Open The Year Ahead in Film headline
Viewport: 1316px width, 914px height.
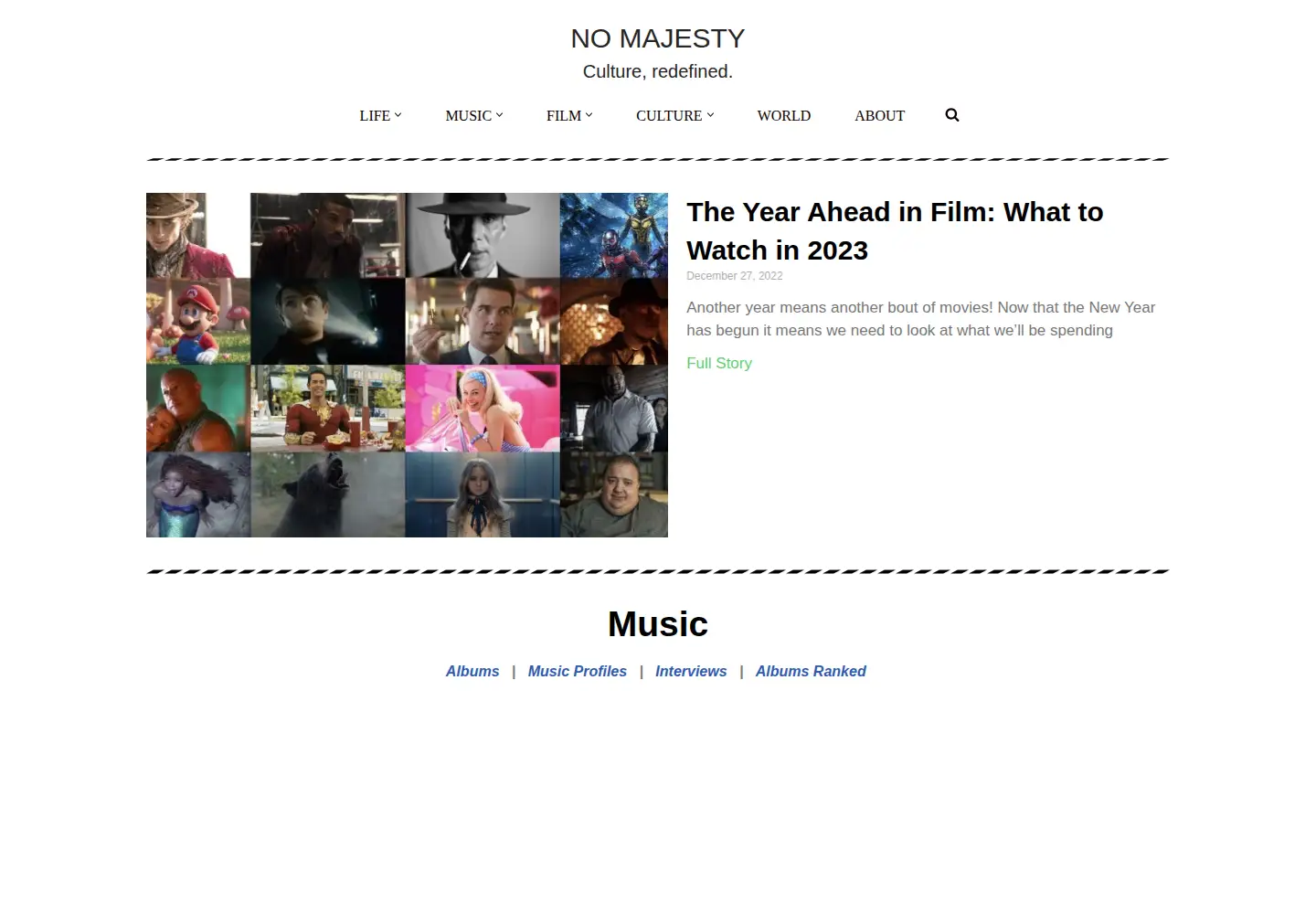tap(895, 231)
